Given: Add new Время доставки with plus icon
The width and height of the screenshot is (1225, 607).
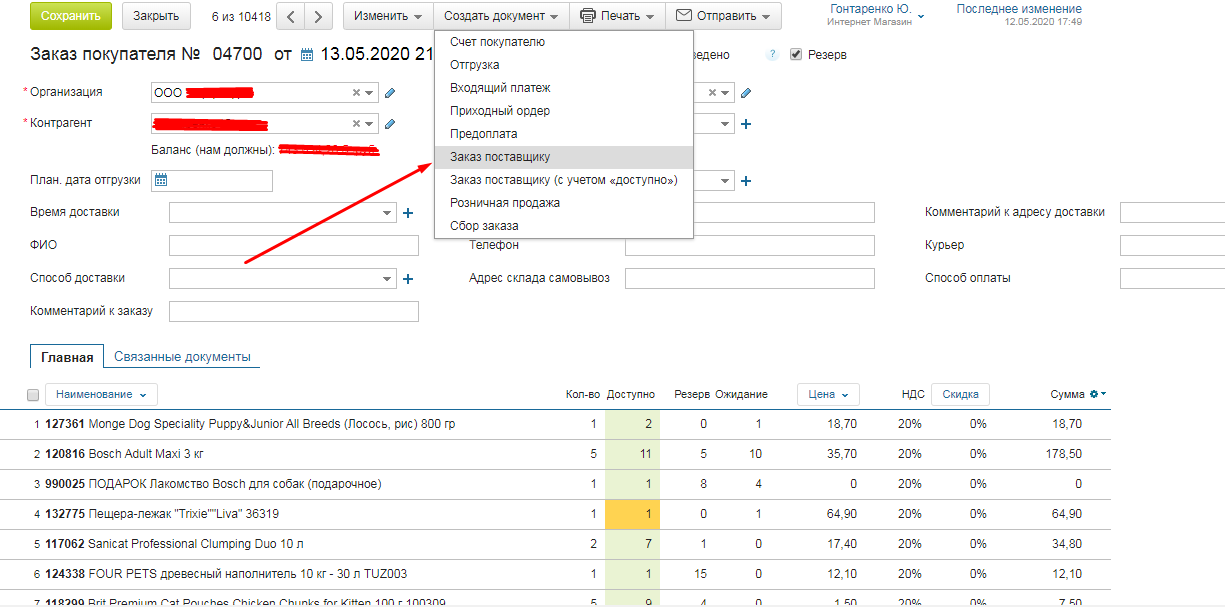Looking at the screenshot, I should (408, 213).
